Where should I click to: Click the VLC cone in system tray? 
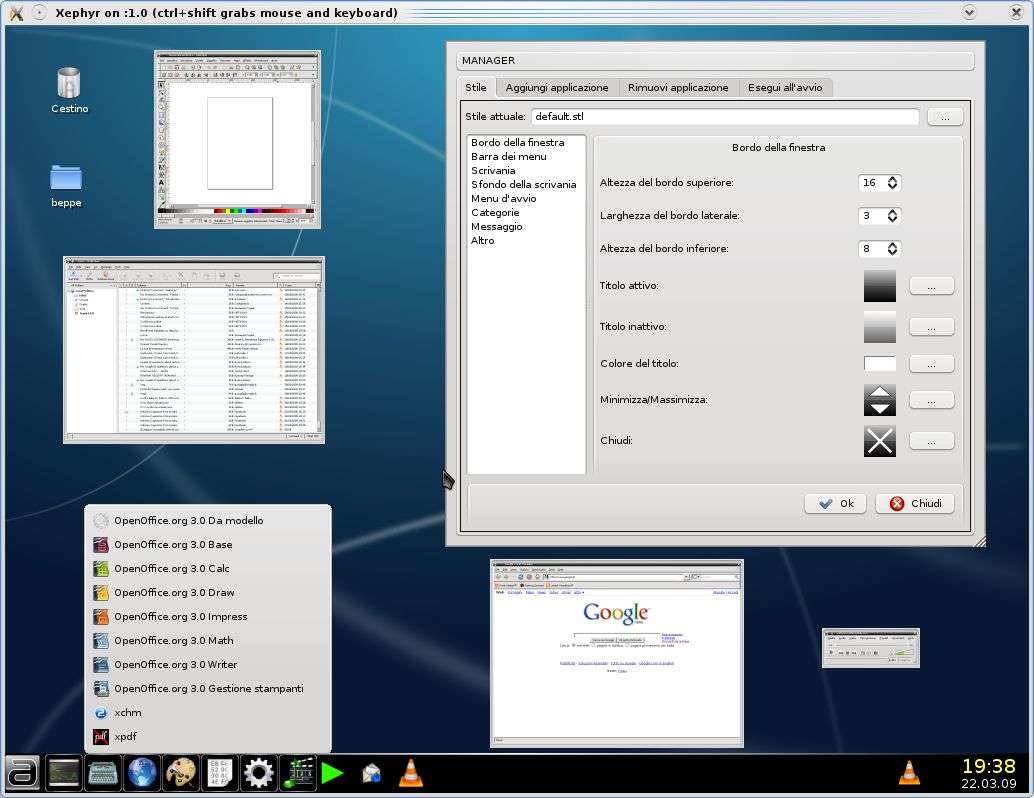908,772
